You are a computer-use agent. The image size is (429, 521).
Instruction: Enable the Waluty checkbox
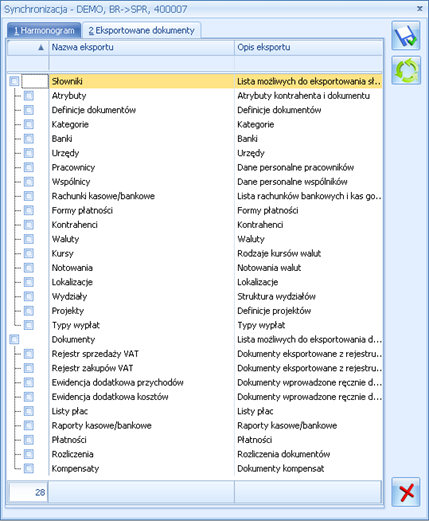(29, 239)
